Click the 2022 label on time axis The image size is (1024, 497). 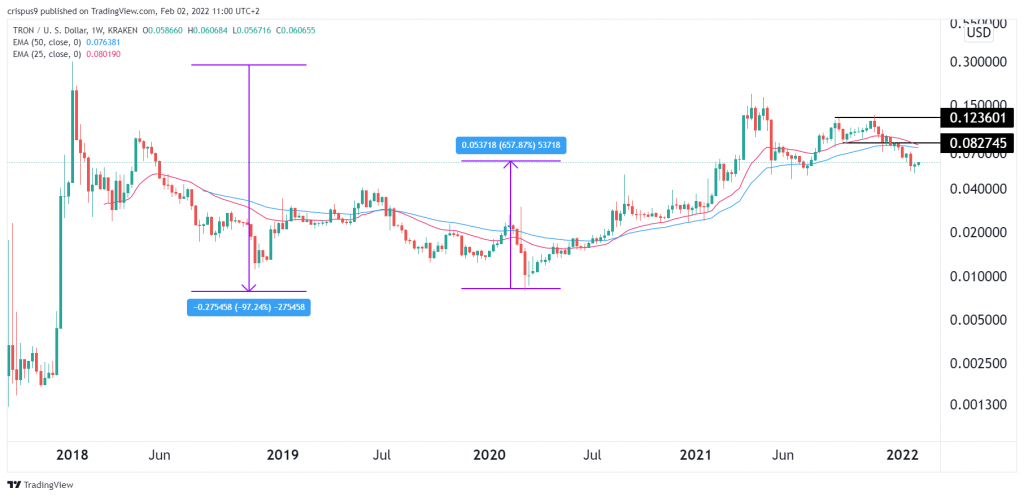903,455
